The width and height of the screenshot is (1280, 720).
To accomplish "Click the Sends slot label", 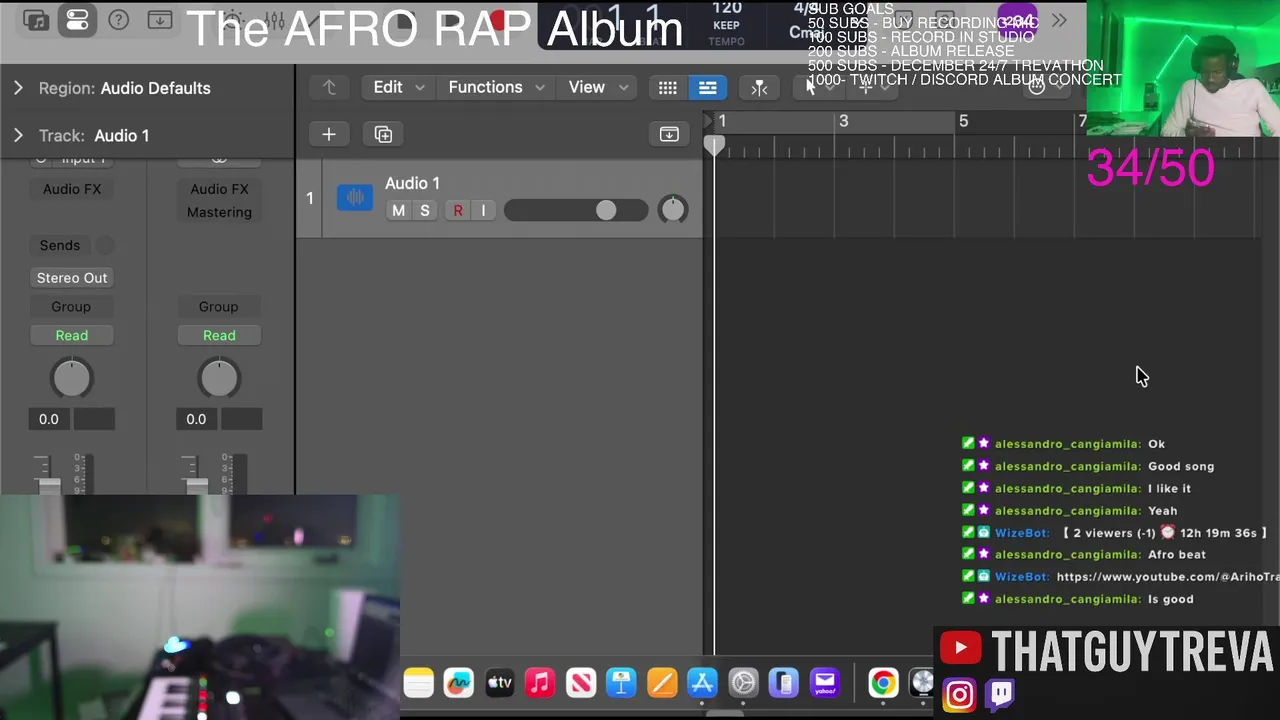I will pos(60,245).
